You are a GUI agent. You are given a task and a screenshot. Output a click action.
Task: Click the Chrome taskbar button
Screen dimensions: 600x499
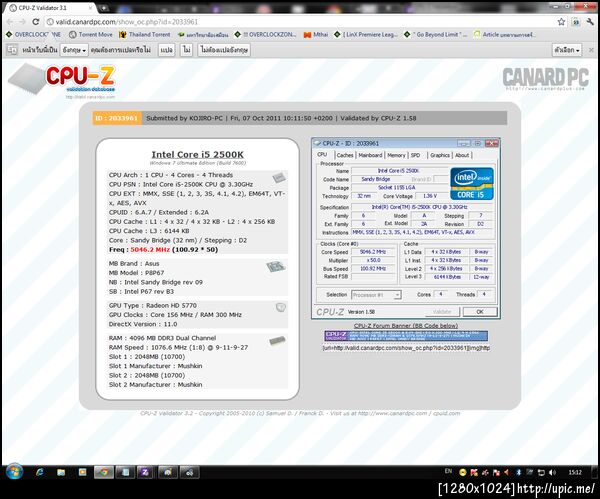click(x=103, y=473)
